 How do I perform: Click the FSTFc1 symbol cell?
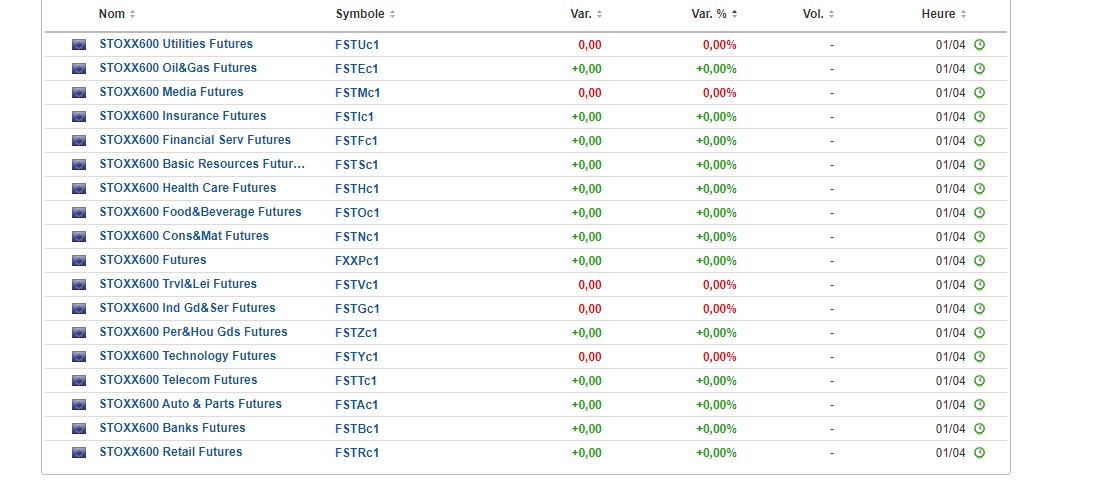click(357, 141)
